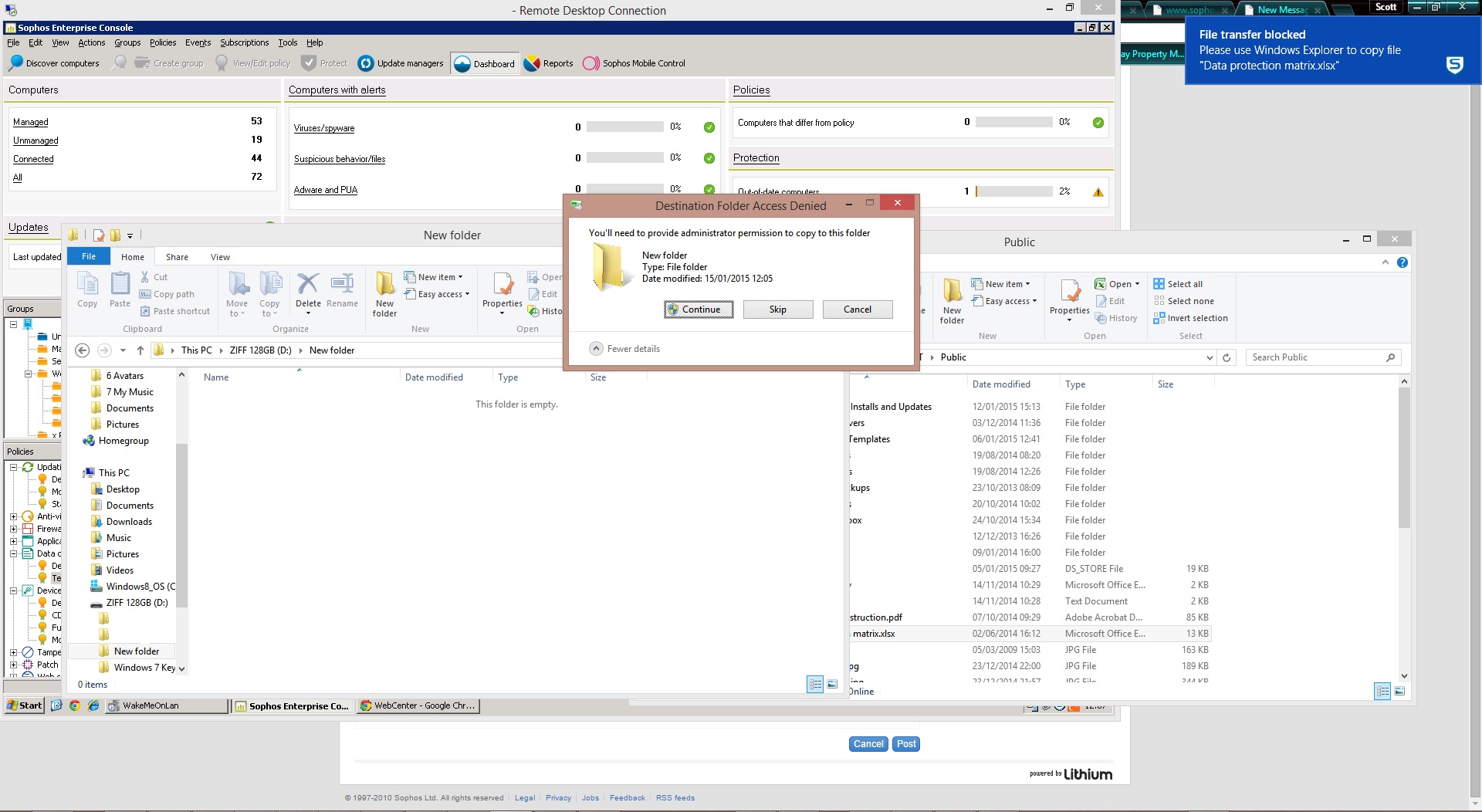The width and height of the screenshot is (1482, 812).
Task: Click Delete icon in New folder ribbon
Action: [308, 284]
